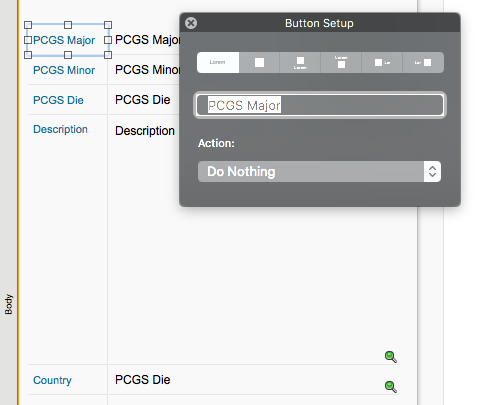Viewport: 491px width, 405px height.
Task: Choose the icon-above-label button layout
Action: (x=300, y=62)
